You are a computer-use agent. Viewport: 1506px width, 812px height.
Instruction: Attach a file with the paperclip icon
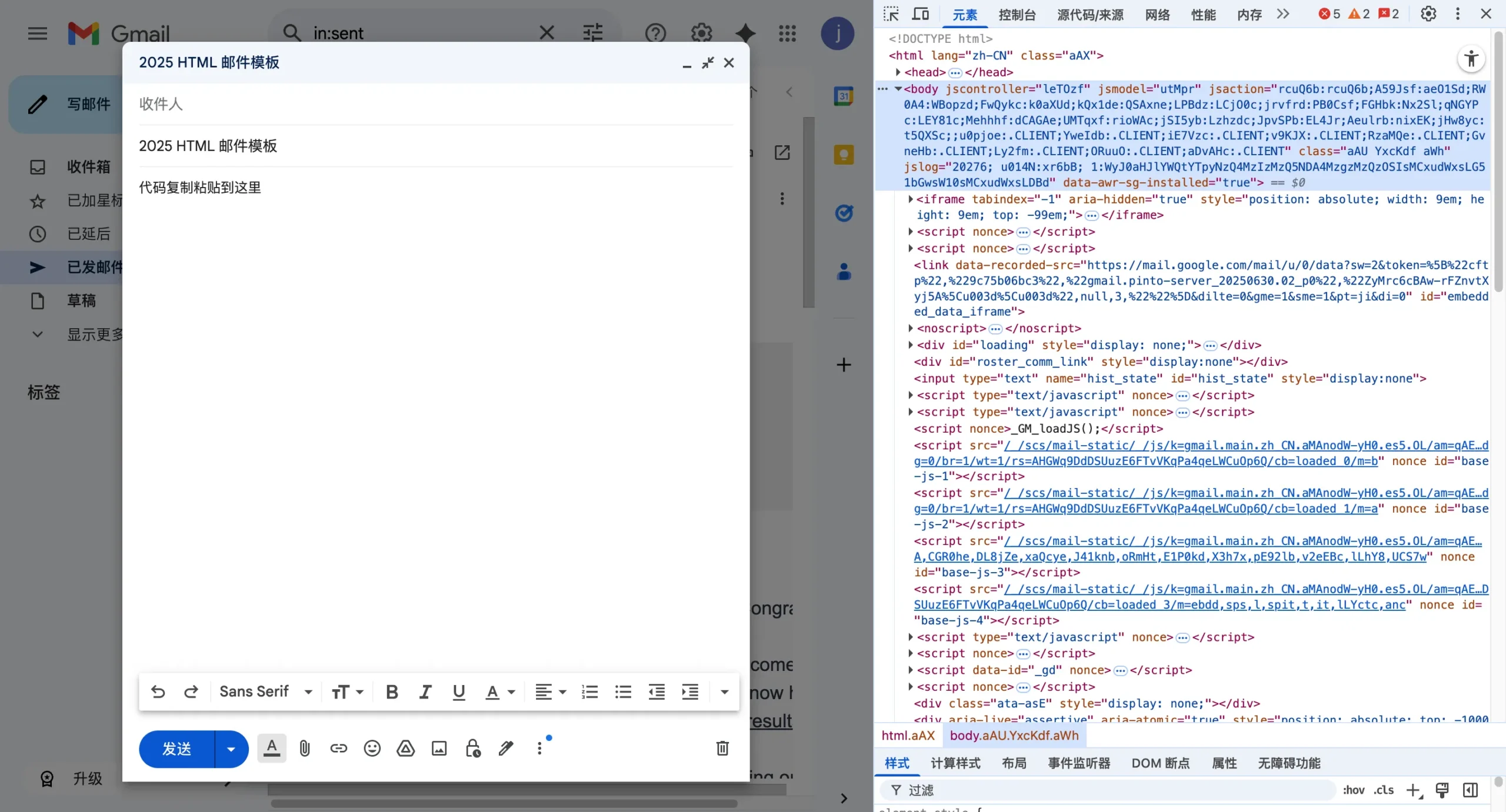point(304,748)
